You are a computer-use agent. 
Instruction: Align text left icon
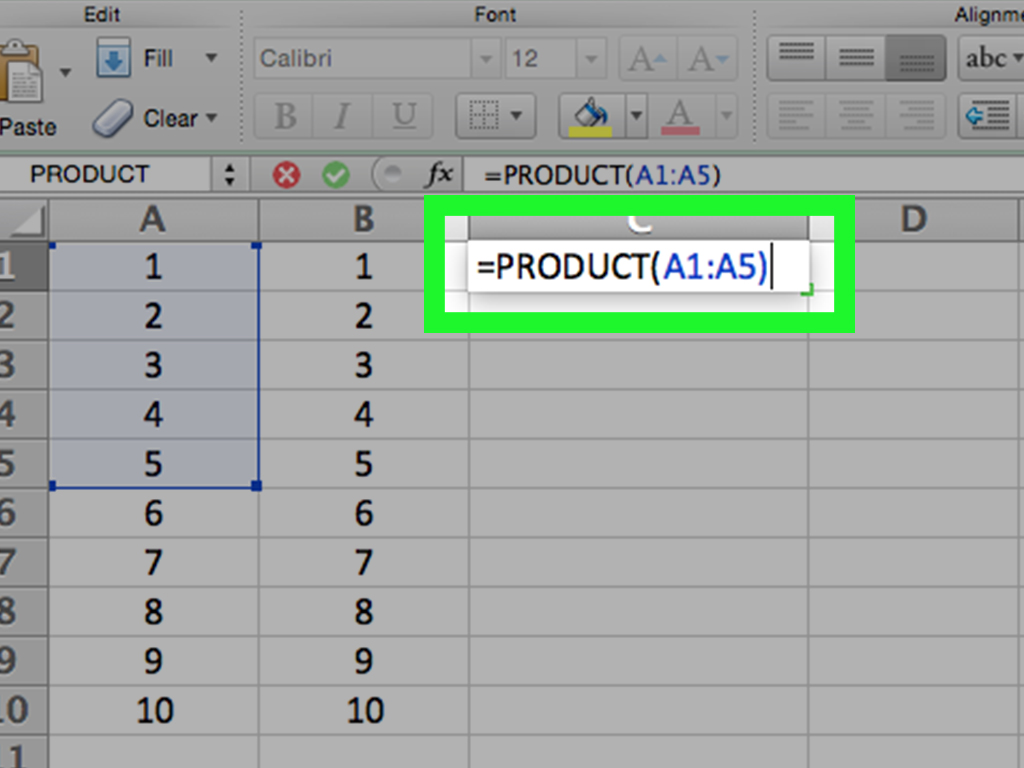point(797,116)
